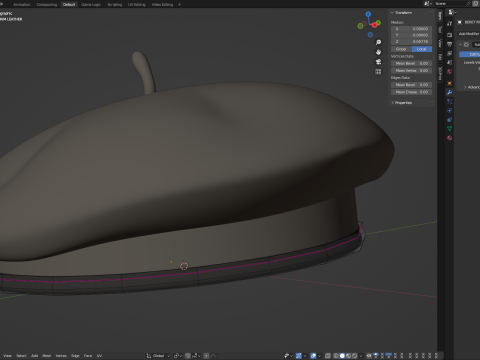The width and height of the screenshot is (480, 360).
Task: Switch to the Animation workspace tab
Action: (x=22, y=5)
